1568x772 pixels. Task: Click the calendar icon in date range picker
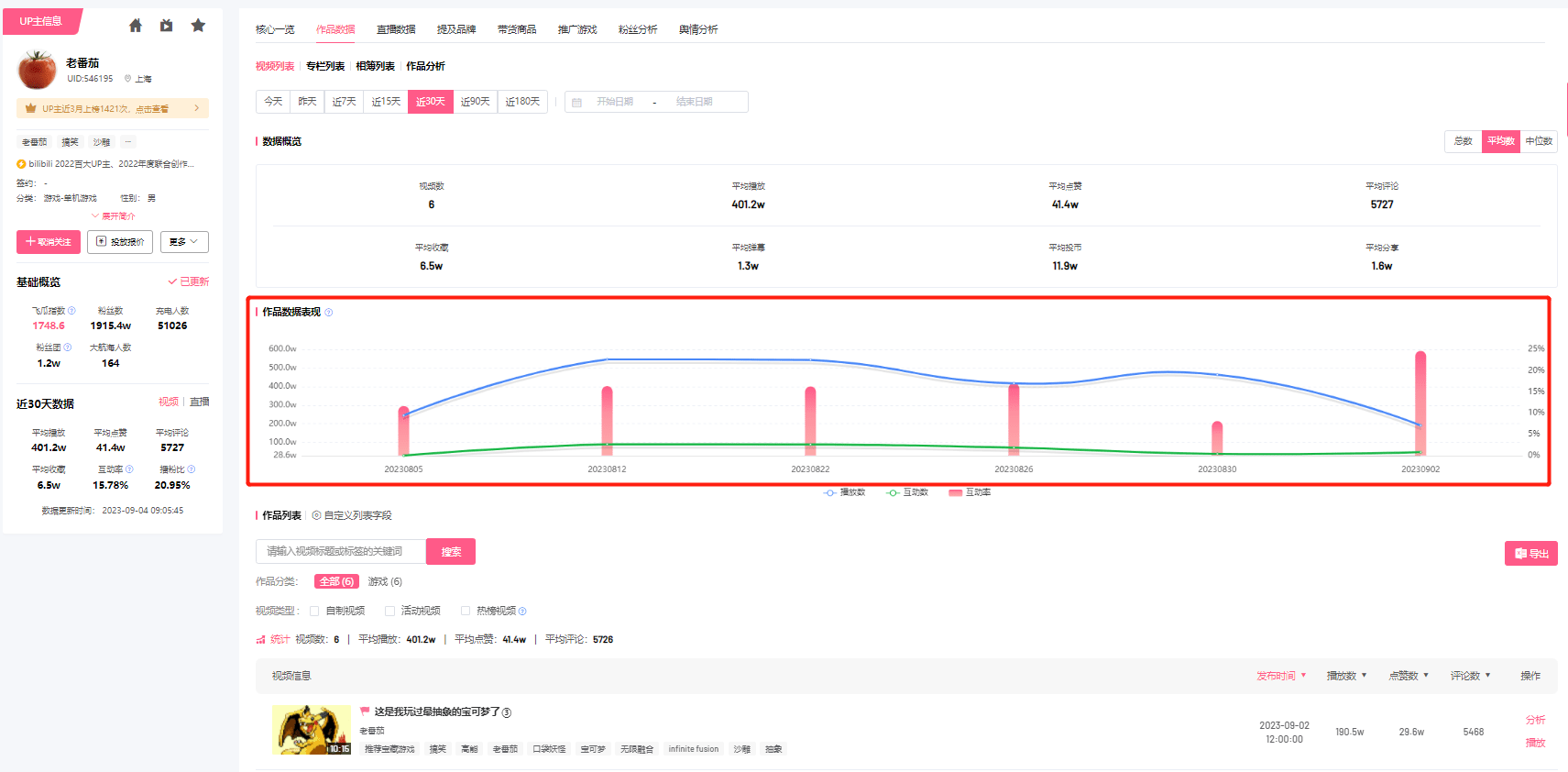tap(576, 102)
